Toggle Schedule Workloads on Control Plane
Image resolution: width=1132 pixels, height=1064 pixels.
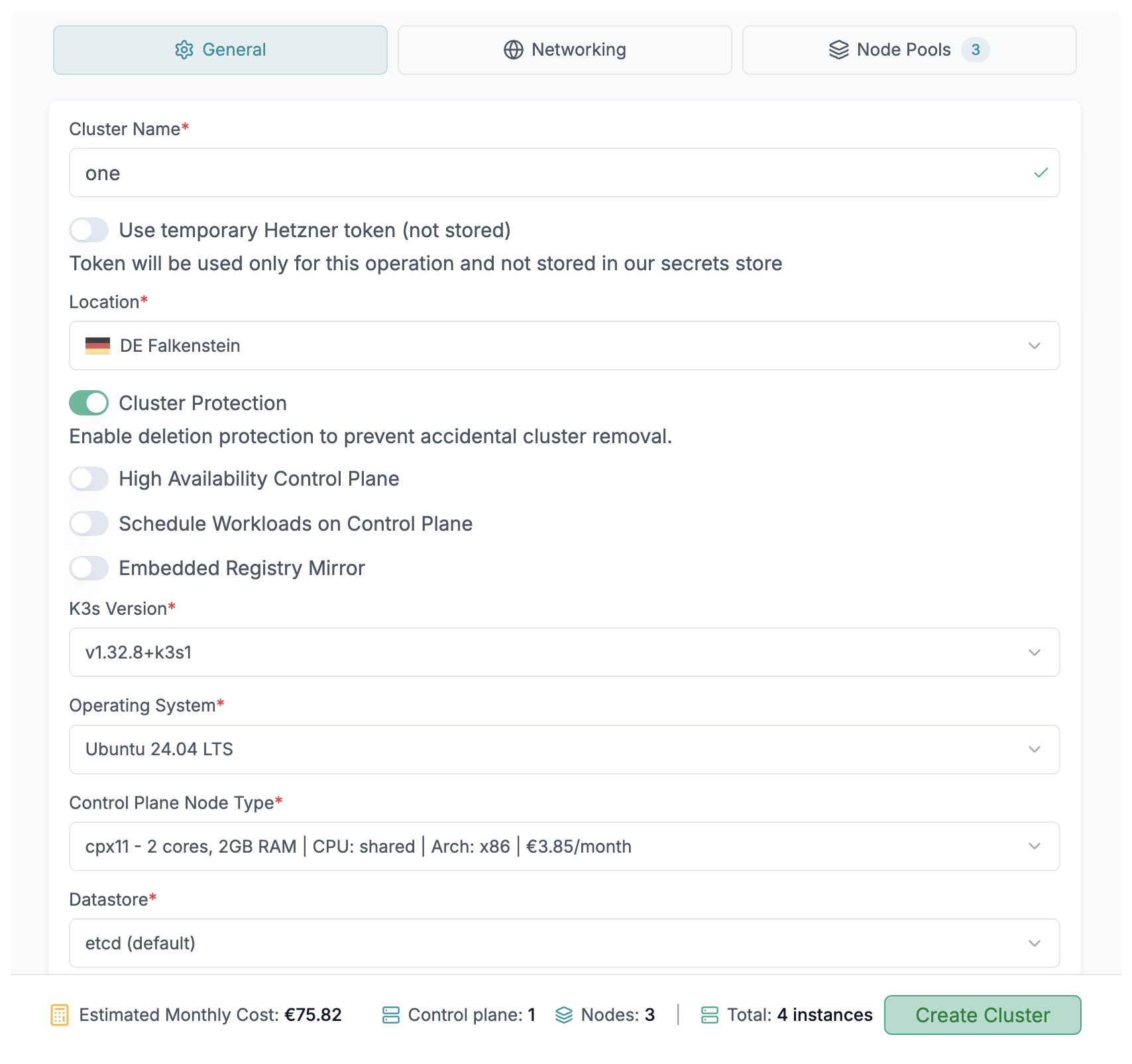(89, 523)
